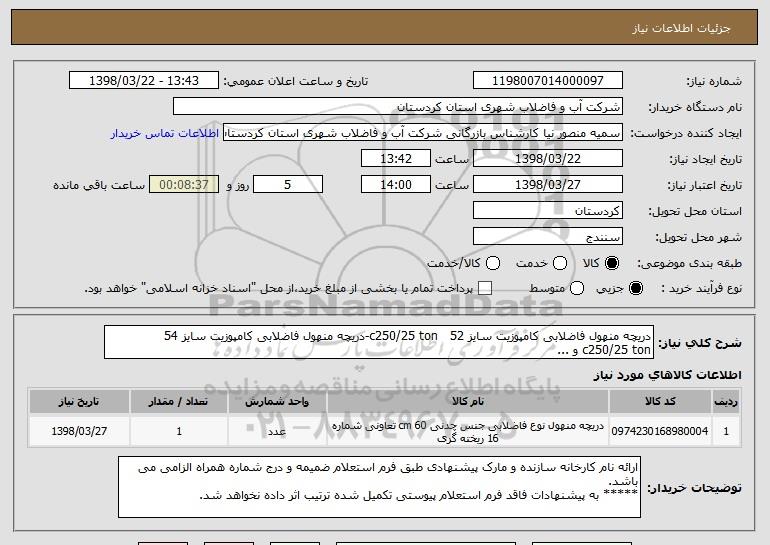Viewport: 770px width, 545px height.
Task: Click the نام دستگاه خریدار field
Action: (398, 107)
